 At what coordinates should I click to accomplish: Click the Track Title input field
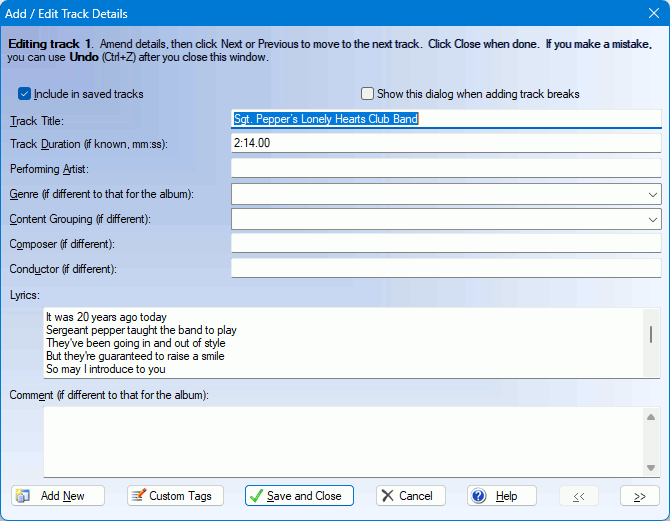click(446, 119)
